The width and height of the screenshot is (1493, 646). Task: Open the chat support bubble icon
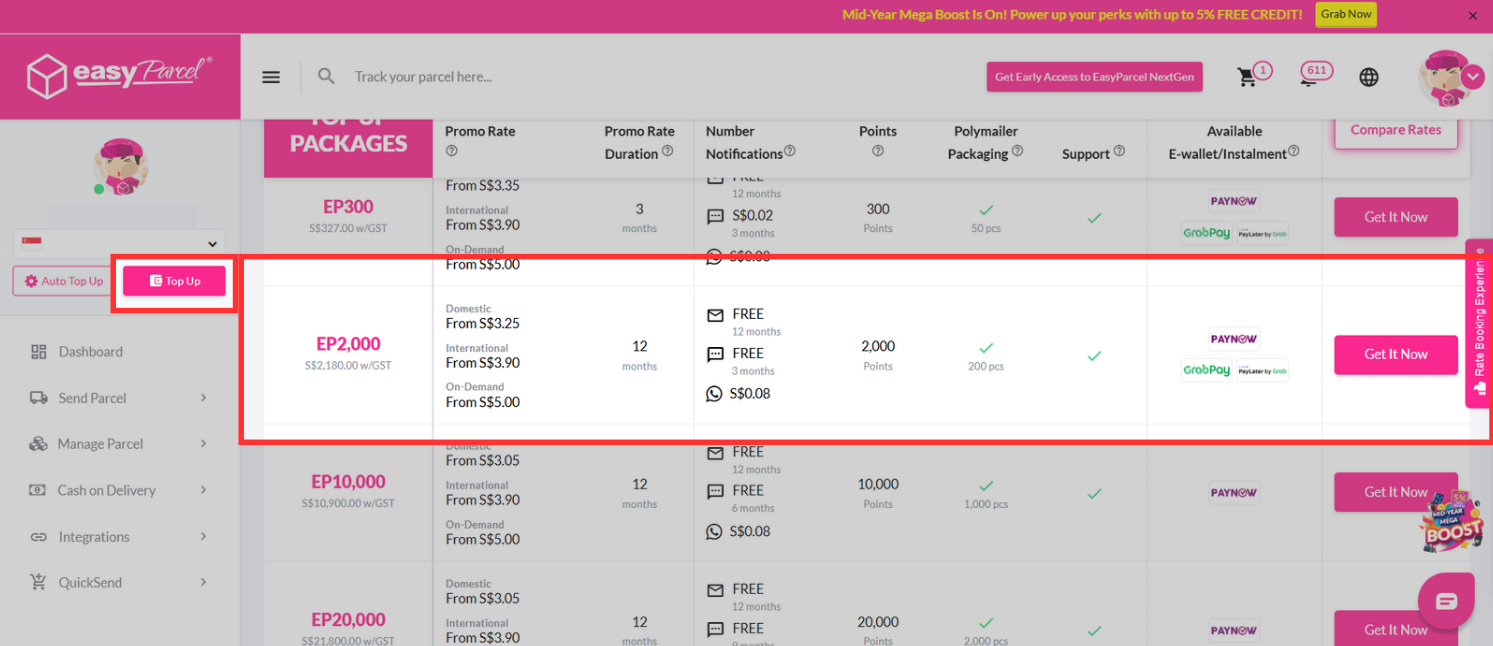(1446, 601)
